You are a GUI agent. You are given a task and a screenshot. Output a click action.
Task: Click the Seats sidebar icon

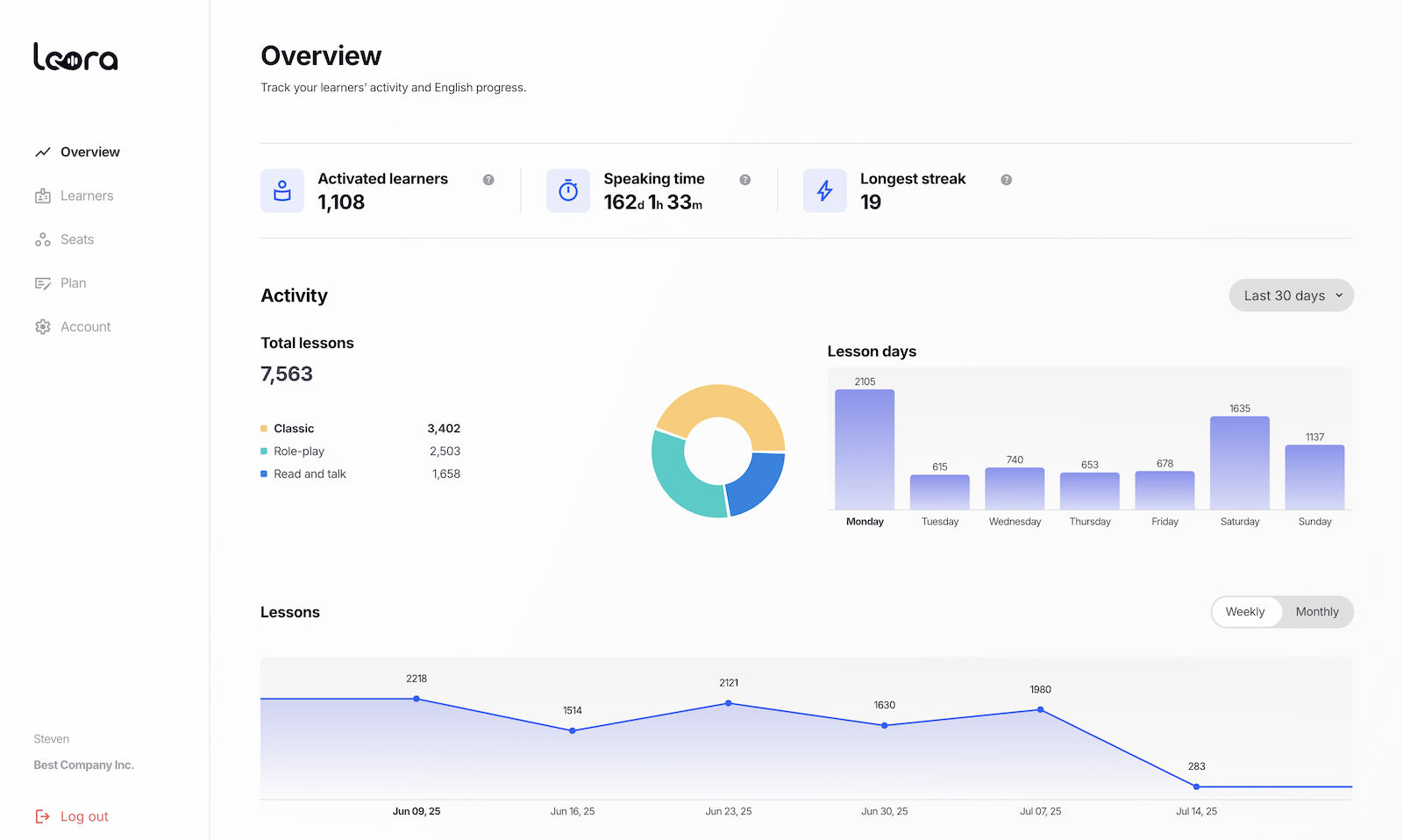point(42,239)
